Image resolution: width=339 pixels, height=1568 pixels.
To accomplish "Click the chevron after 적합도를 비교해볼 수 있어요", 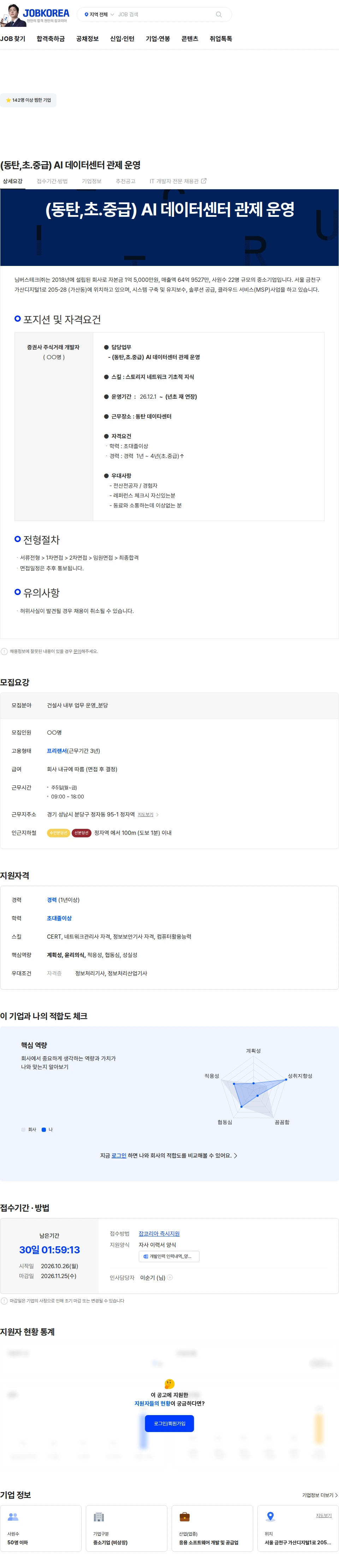I will 236,1155.
